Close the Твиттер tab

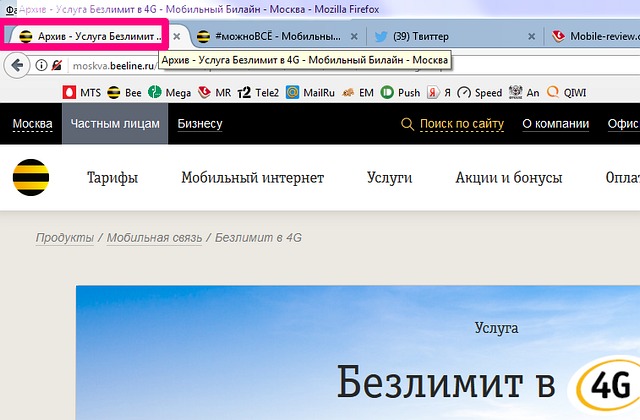coord(531,36)
